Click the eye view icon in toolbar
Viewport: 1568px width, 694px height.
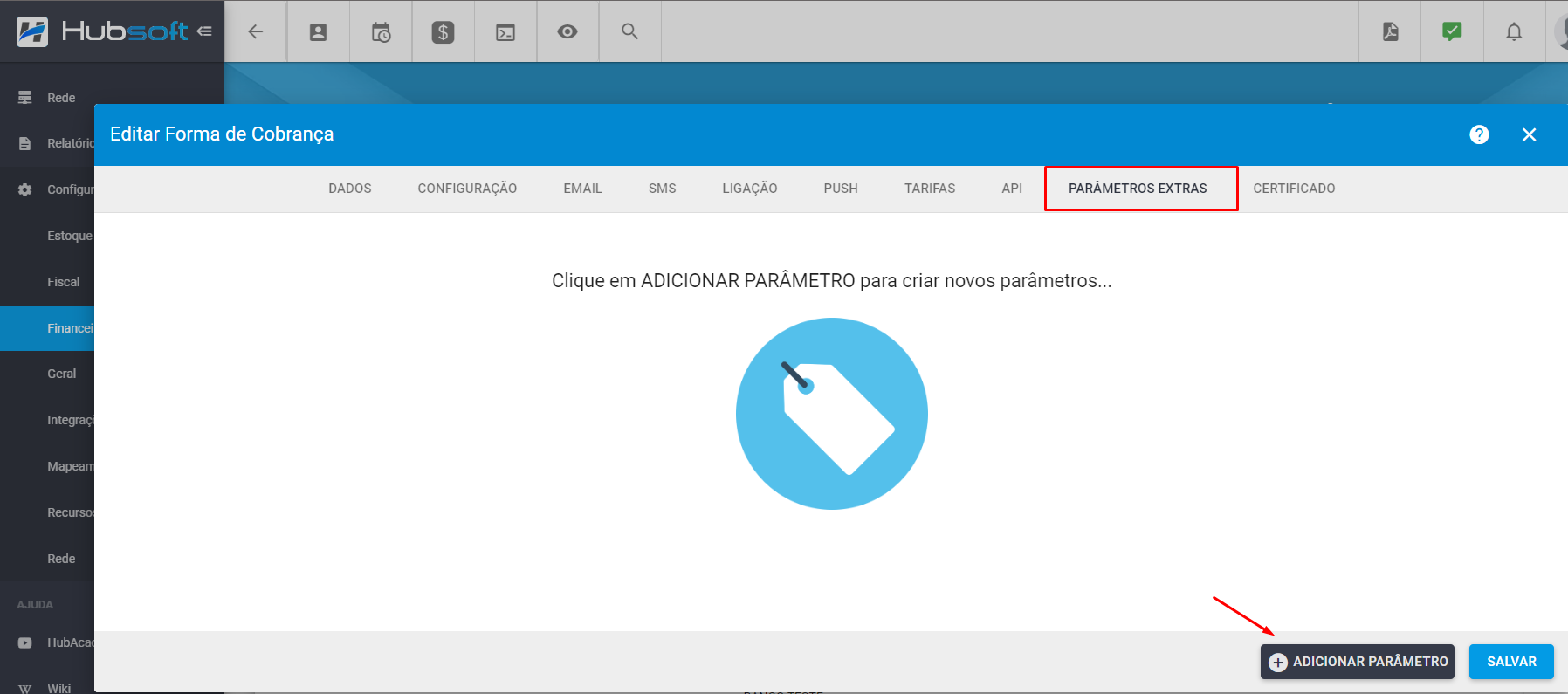567,32
